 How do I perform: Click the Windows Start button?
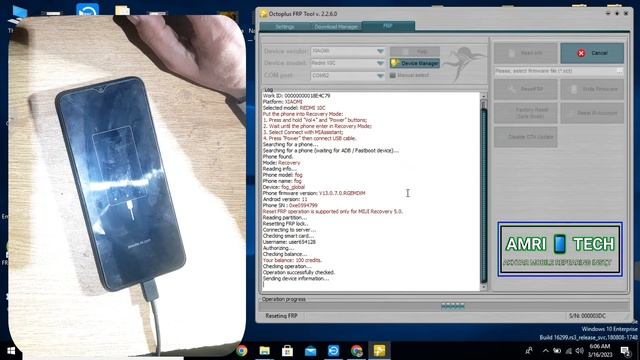pyautogui.click(x=11, y=351)
